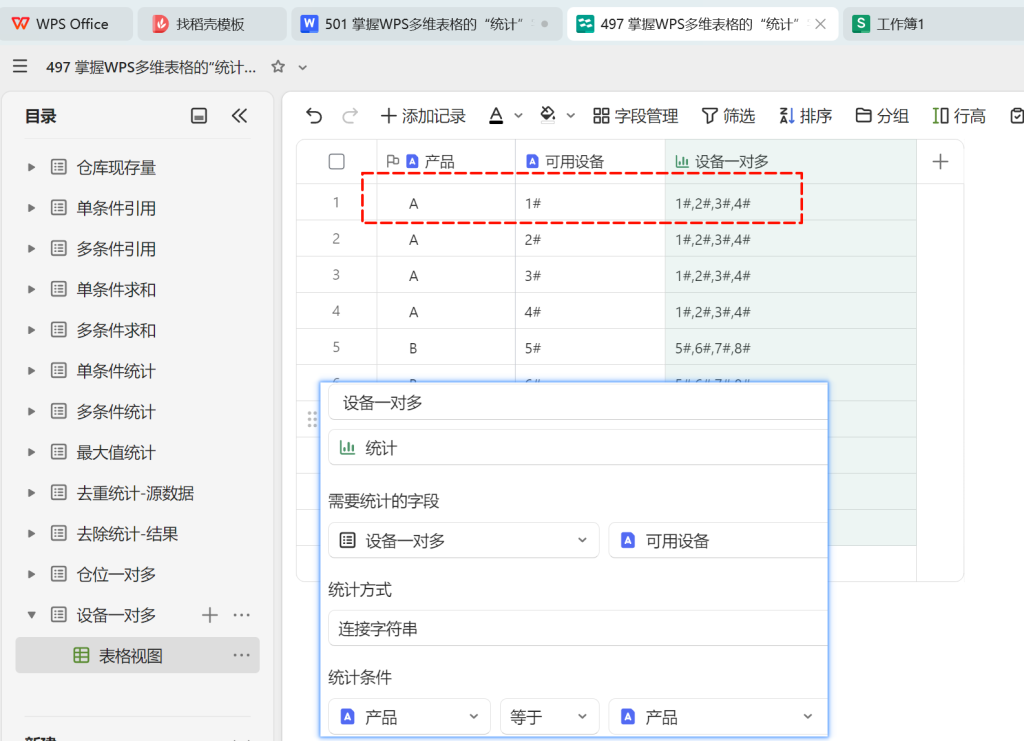Open the 去重统计-源数据 sheet

tap(135, 493)
